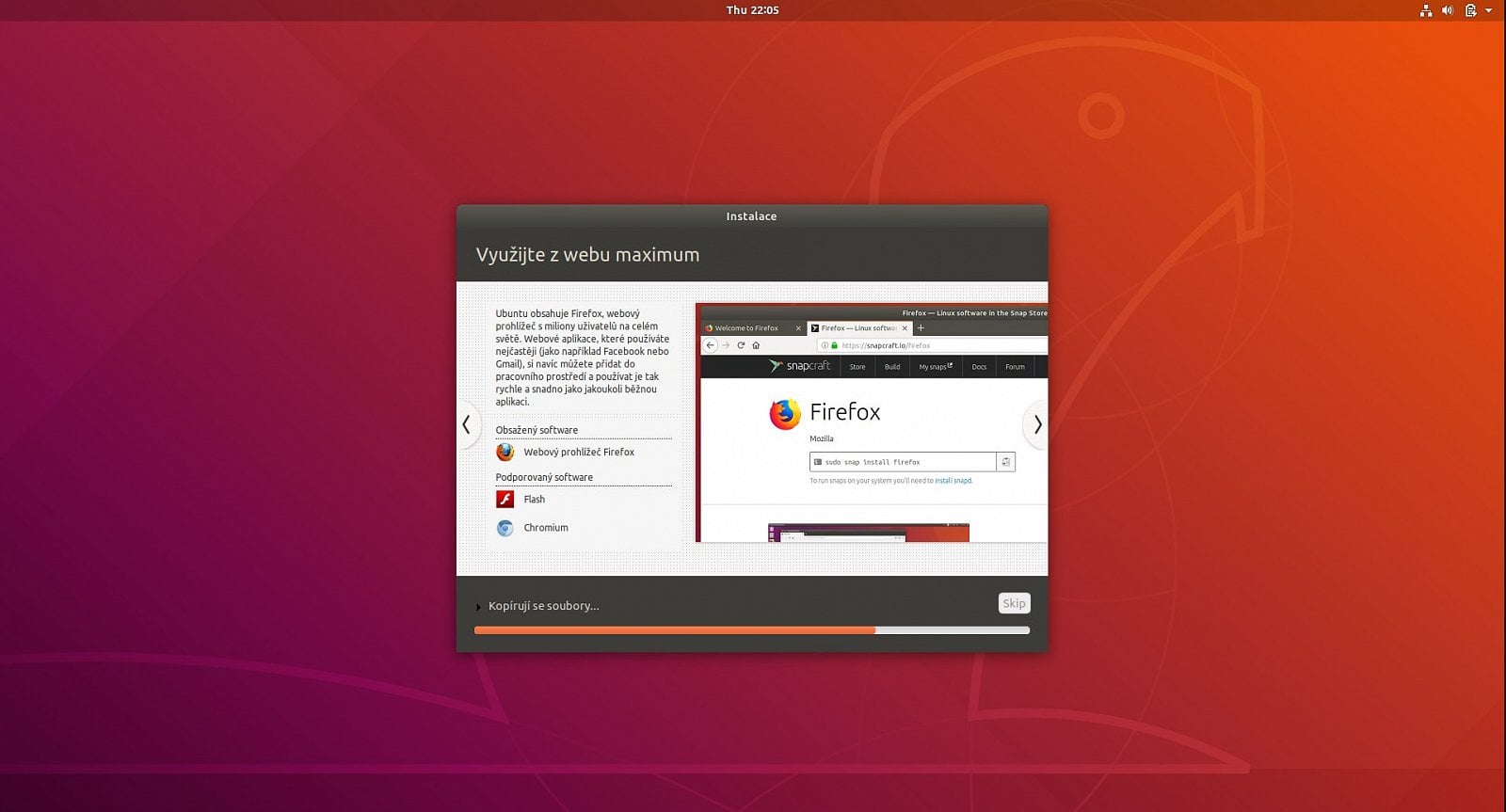Select the Webový prohlížeč Firefox text

coord(579,453)
